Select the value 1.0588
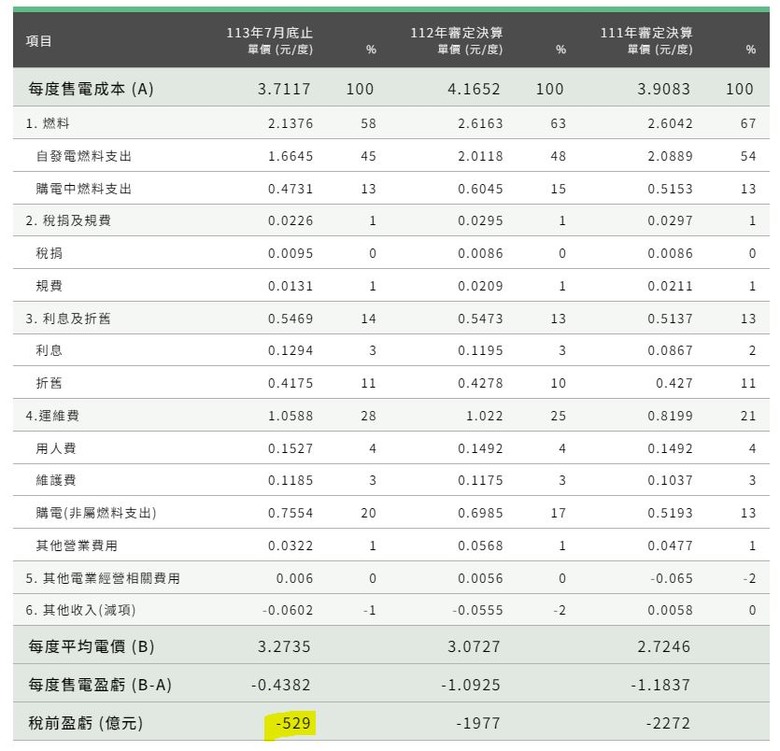Viewport: 780px width, 751px height. click(x=291, y=416)
